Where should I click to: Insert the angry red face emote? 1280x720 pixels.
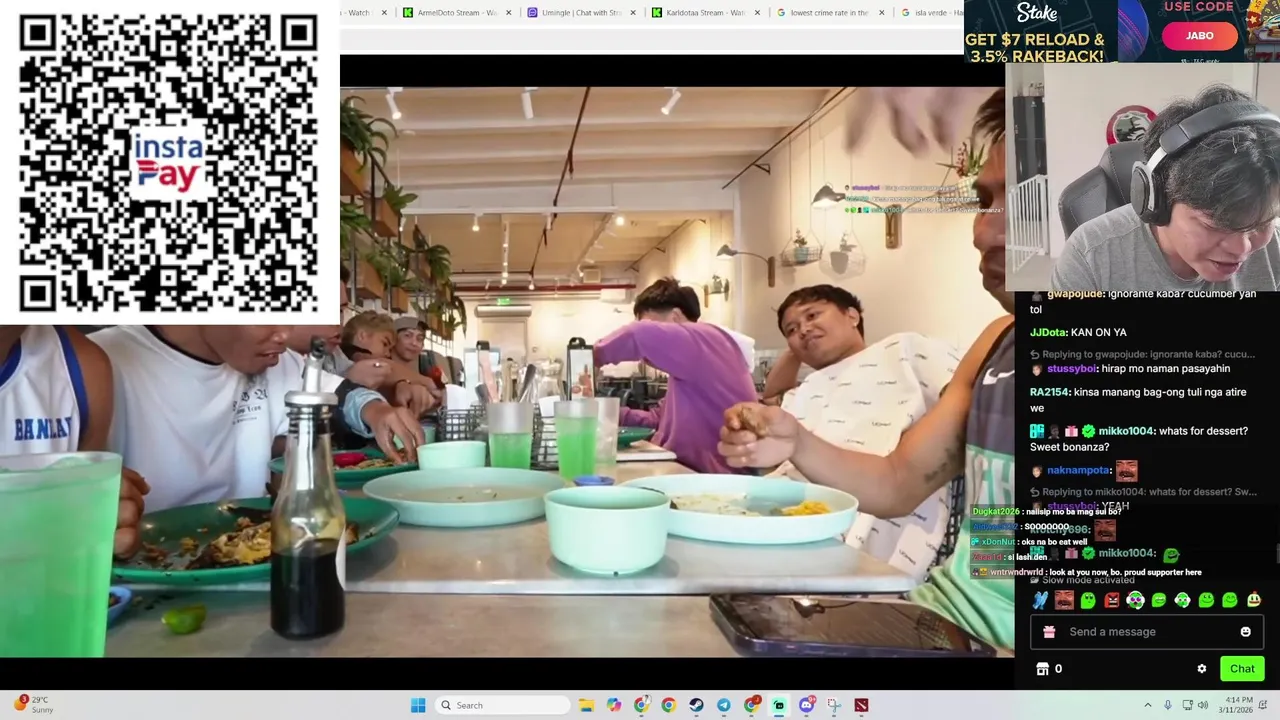[1112, 600]
